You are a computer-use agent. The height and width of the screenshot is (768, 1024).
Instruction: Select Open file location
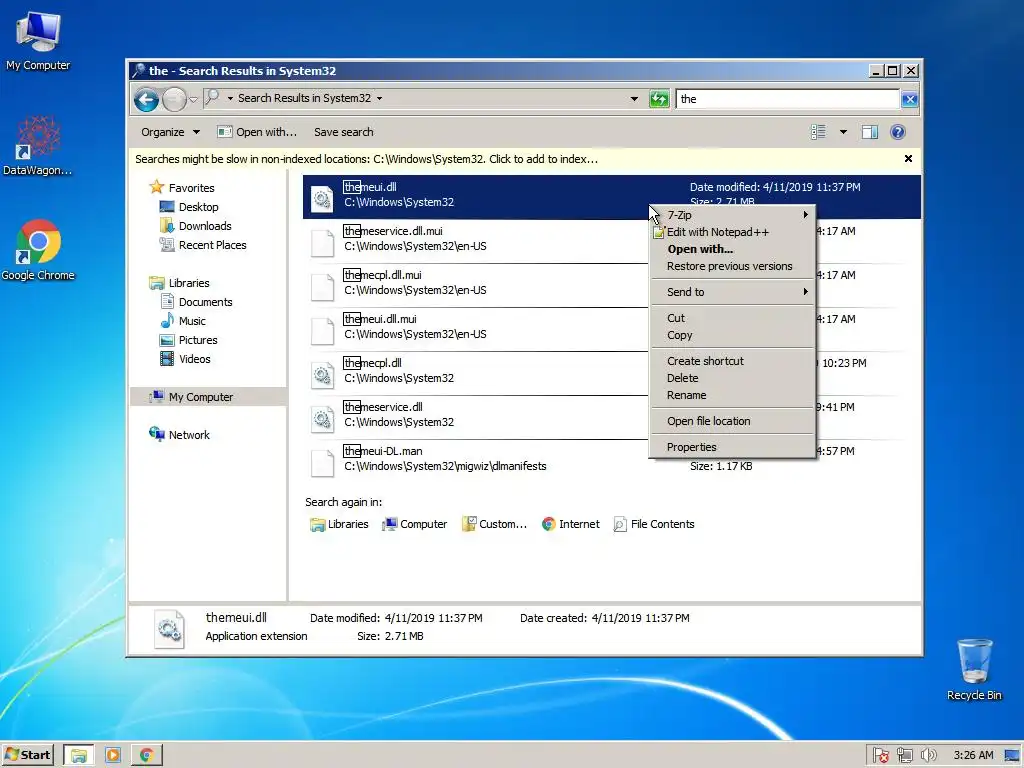click(733, 421)
